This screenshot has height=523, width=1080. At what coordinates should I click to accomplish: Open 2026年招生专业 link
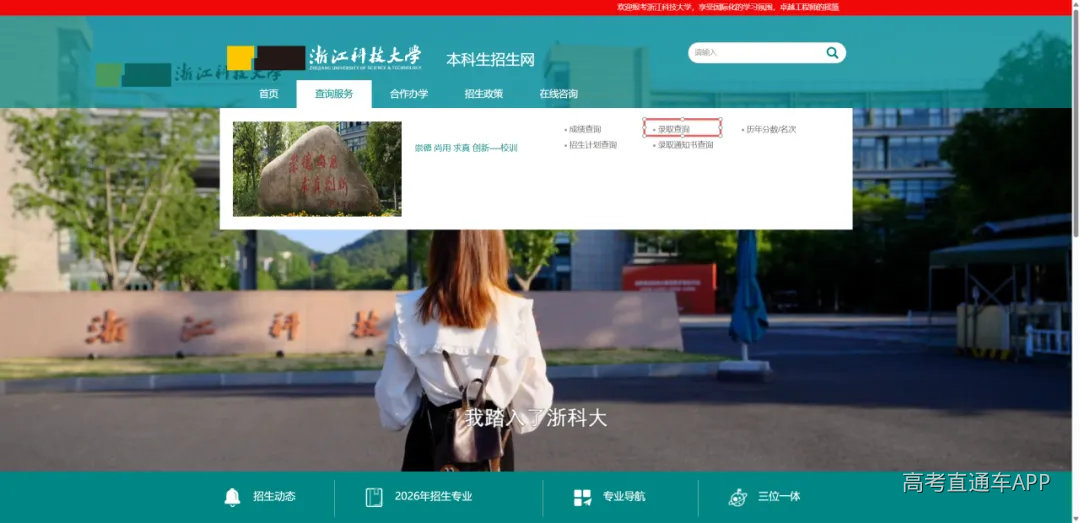click(433, 496)
